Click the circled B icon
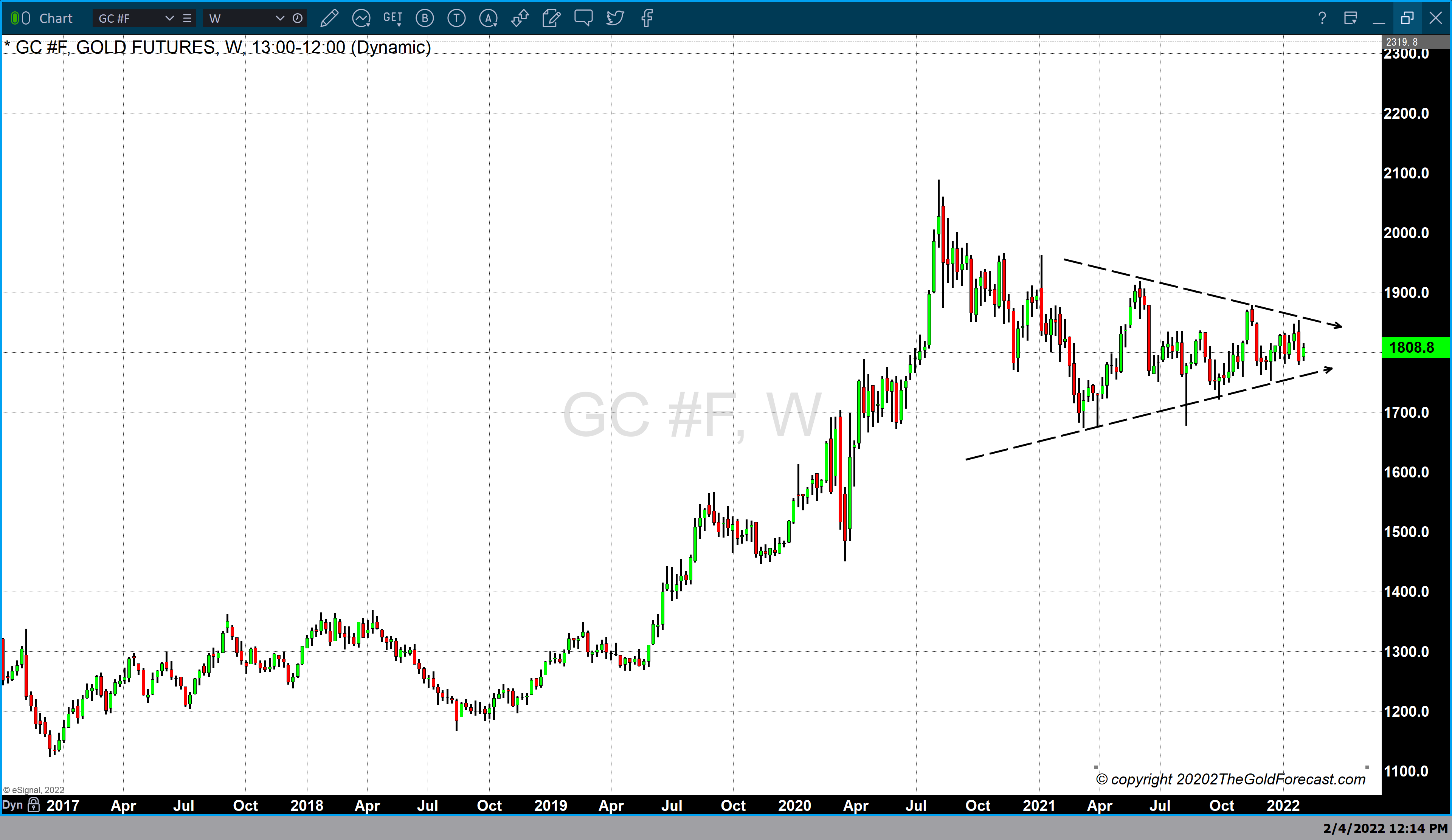The height and width of the screenshot is (840, 1452). click(425, 19)
